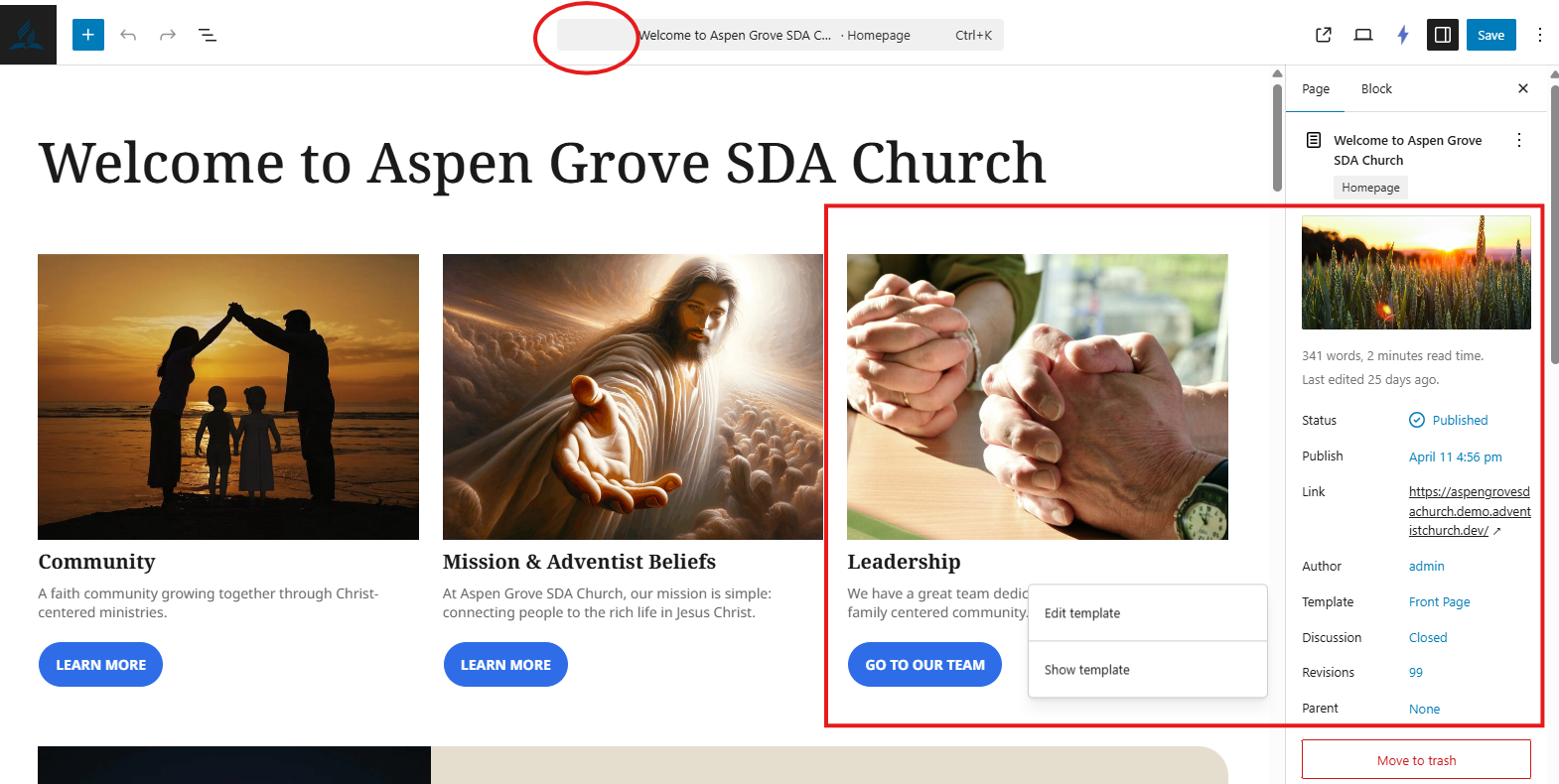Click the site logo icon to view pages

click(28, 33)
